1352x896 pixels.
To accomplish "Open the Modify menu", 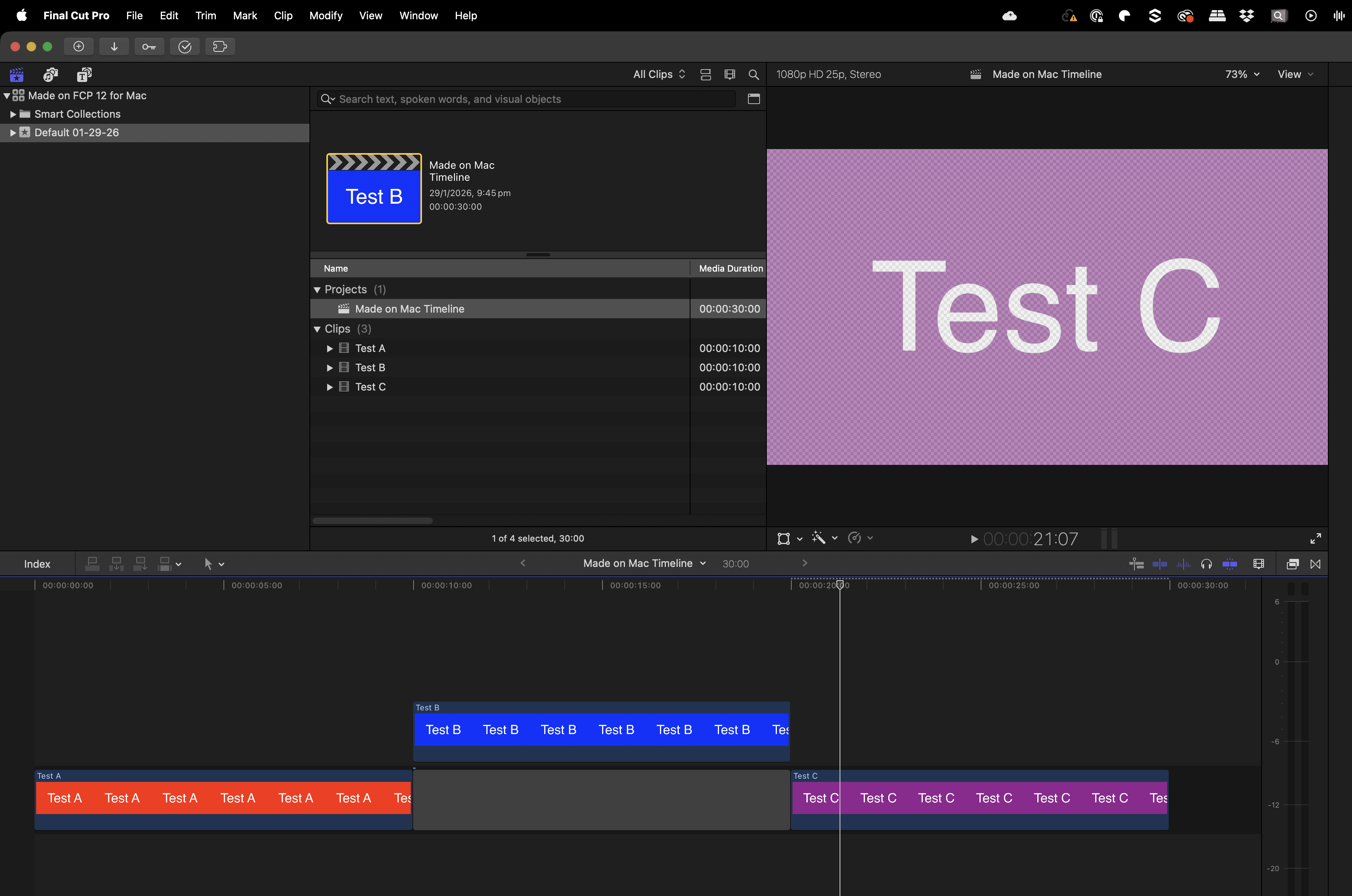I will pos(325,15).
